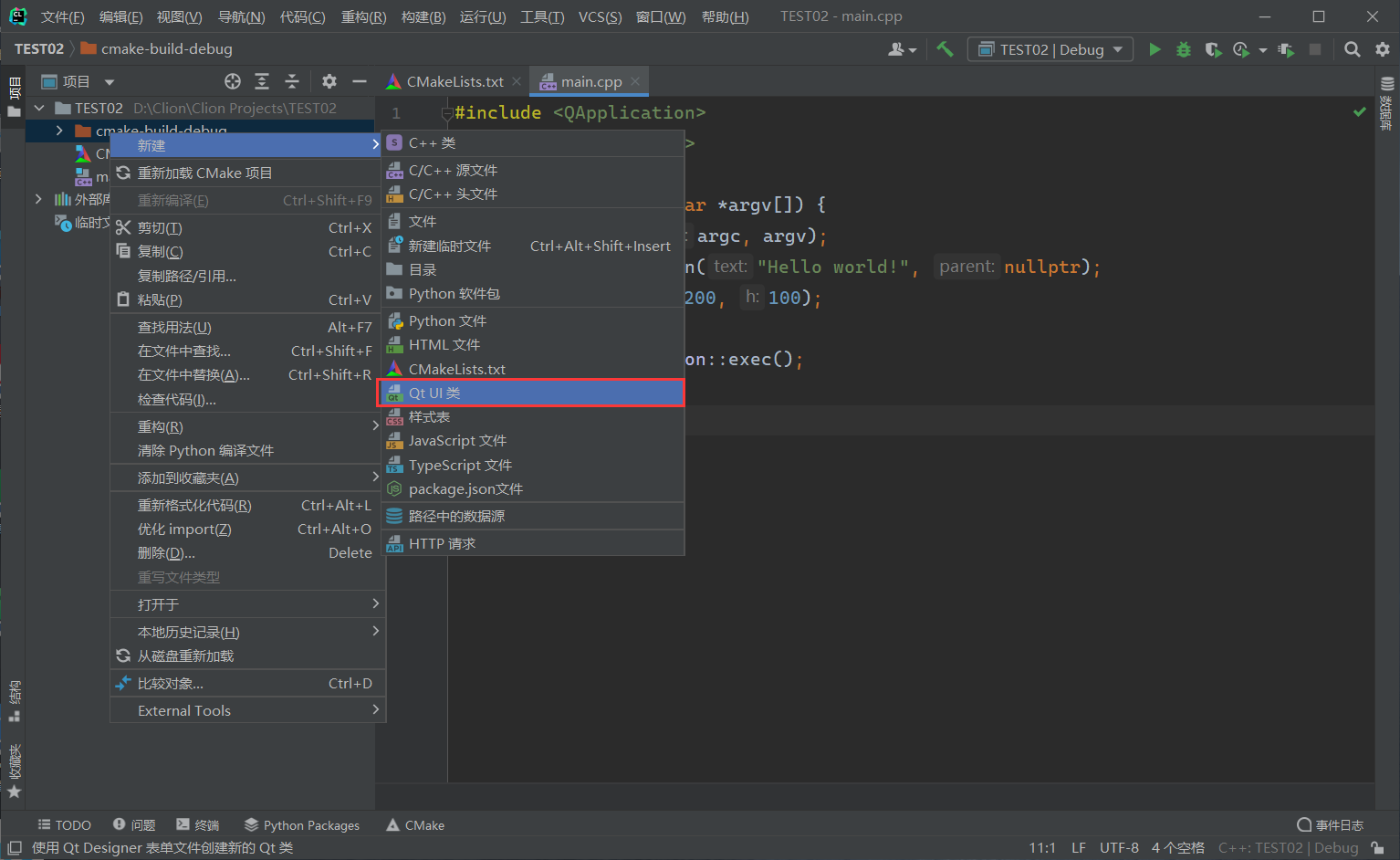This screenshot has width=1400, height=860.
Task: Collapse the TEST02 project tree node
Action: [38, 107]
